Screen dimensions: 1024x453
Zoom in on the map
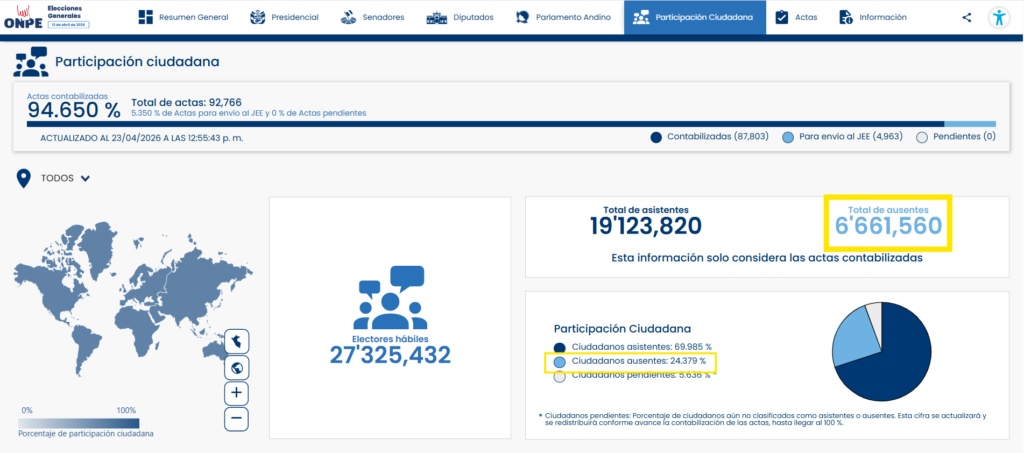(x=237, y=393)
